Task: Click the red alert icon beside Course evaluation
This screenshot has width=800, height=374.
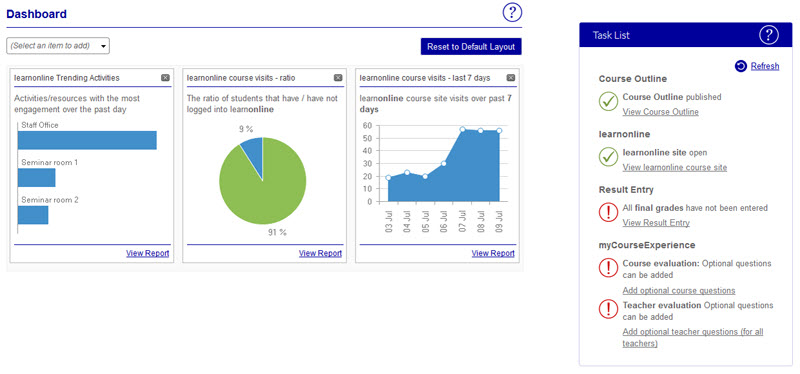Action: click(x=608, y=268)
